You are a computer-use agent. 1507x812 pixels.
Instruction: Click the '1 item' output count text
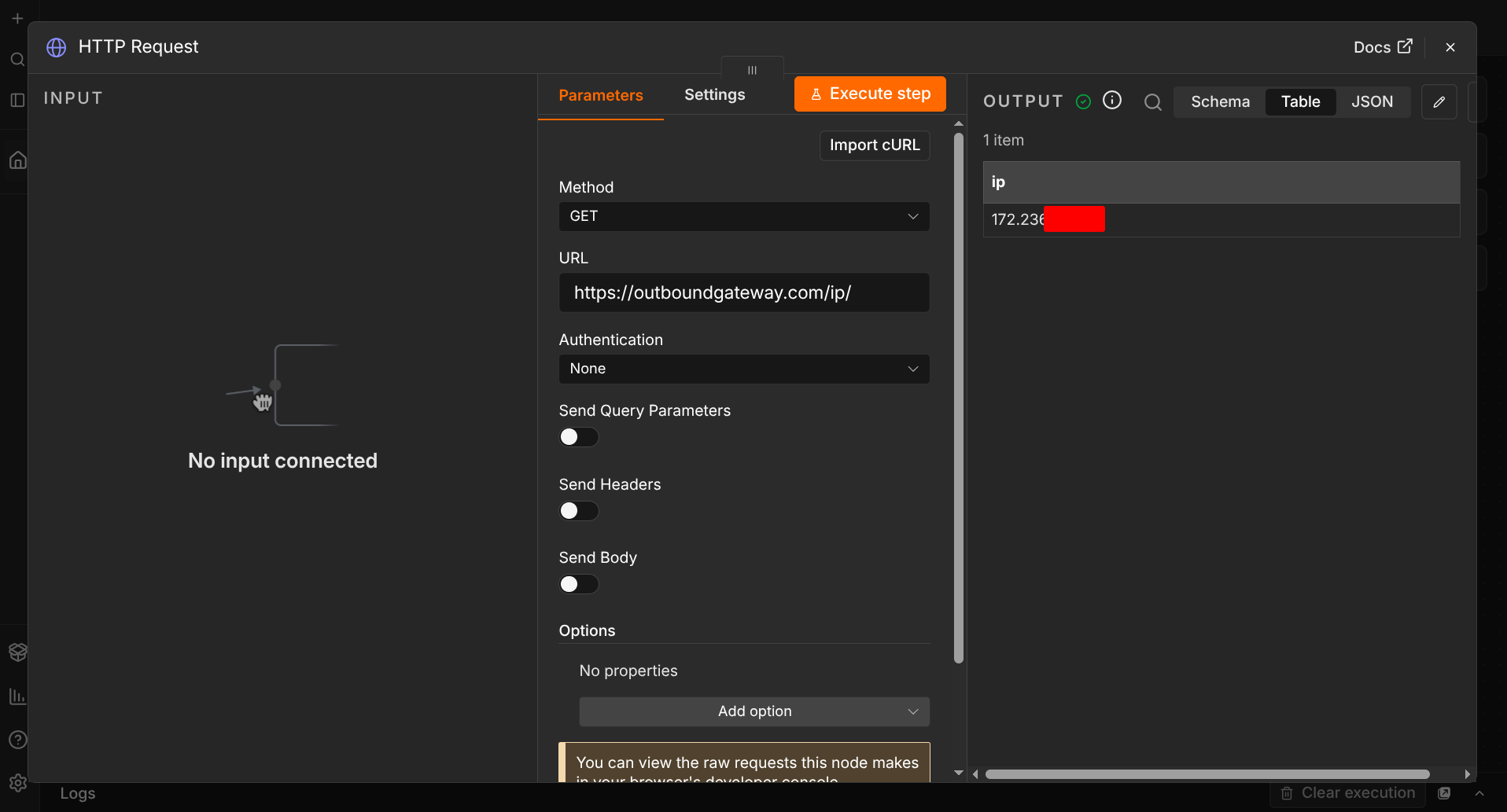[1004, 140]
